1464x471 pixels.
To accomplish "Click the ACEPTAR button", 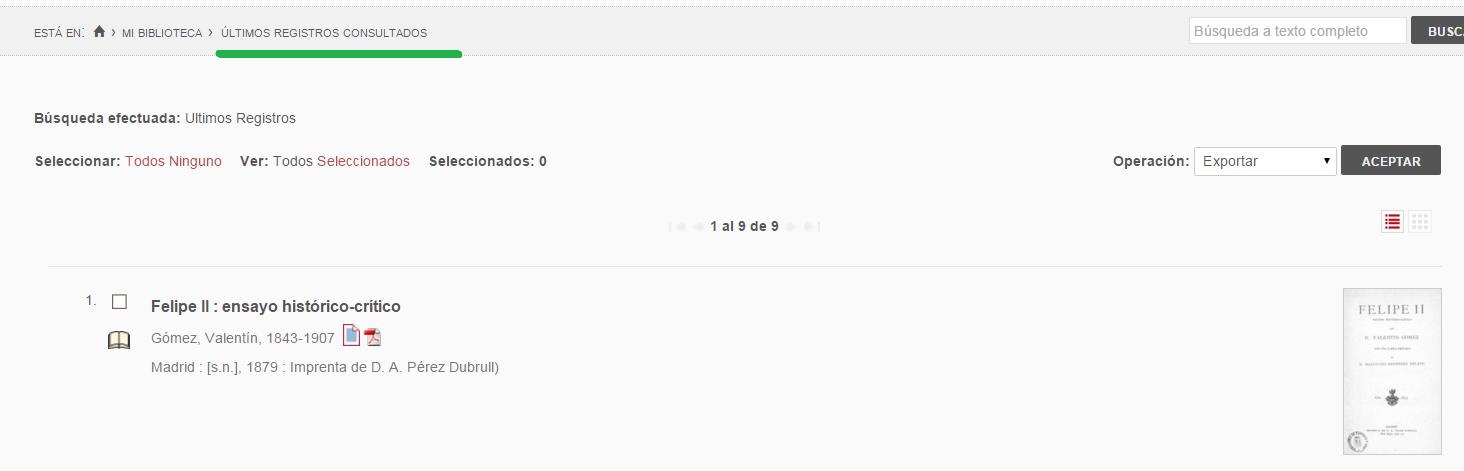I will click(1391, 161).
